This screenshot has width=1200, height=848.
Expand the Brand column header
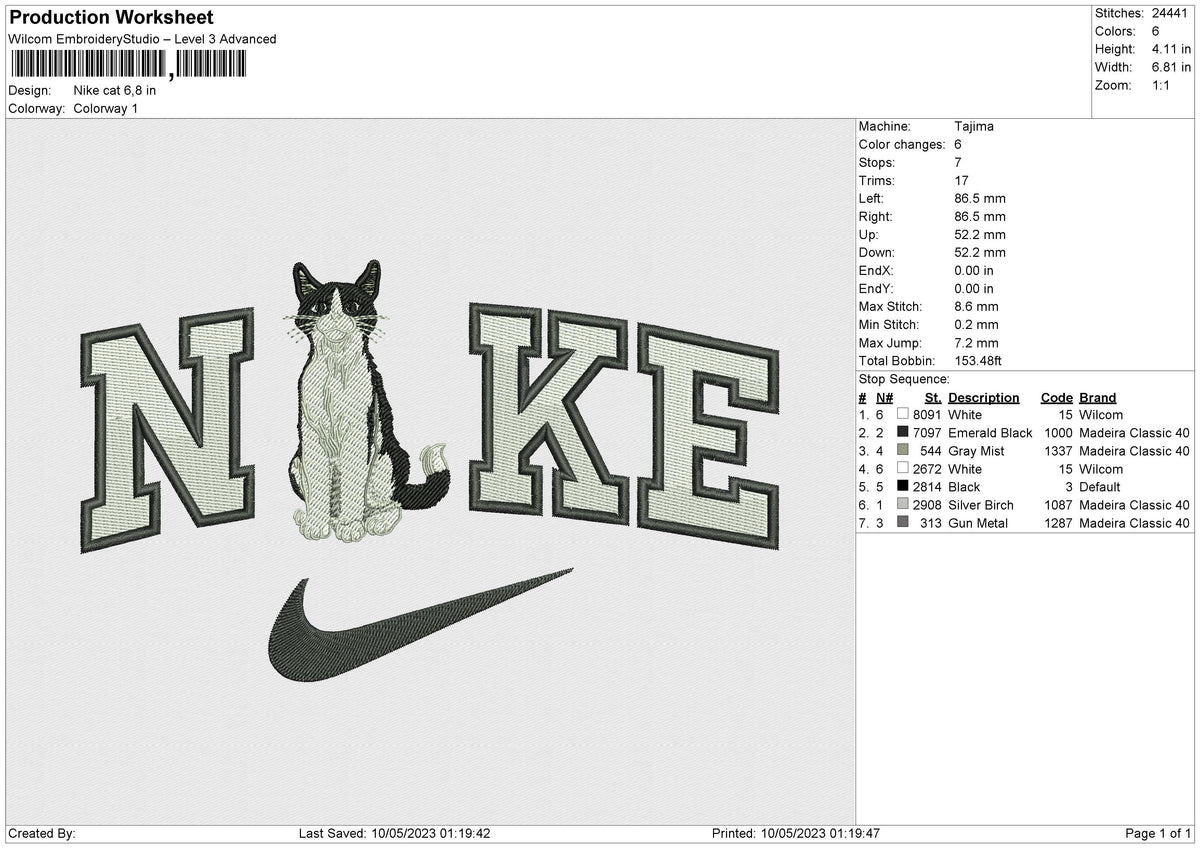coord(1096,397)
